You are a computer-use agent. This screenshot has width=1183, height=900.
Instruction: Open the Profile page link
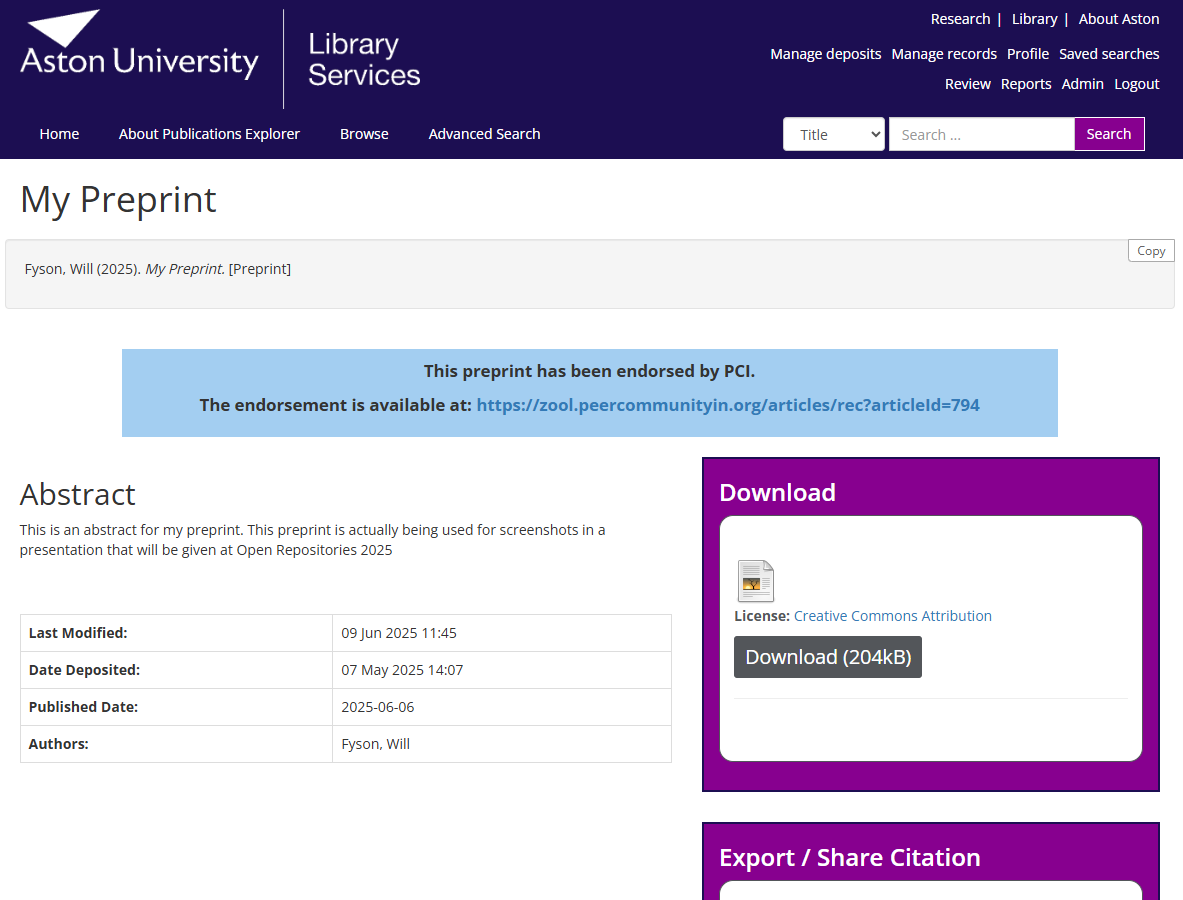coord(1027,54)
